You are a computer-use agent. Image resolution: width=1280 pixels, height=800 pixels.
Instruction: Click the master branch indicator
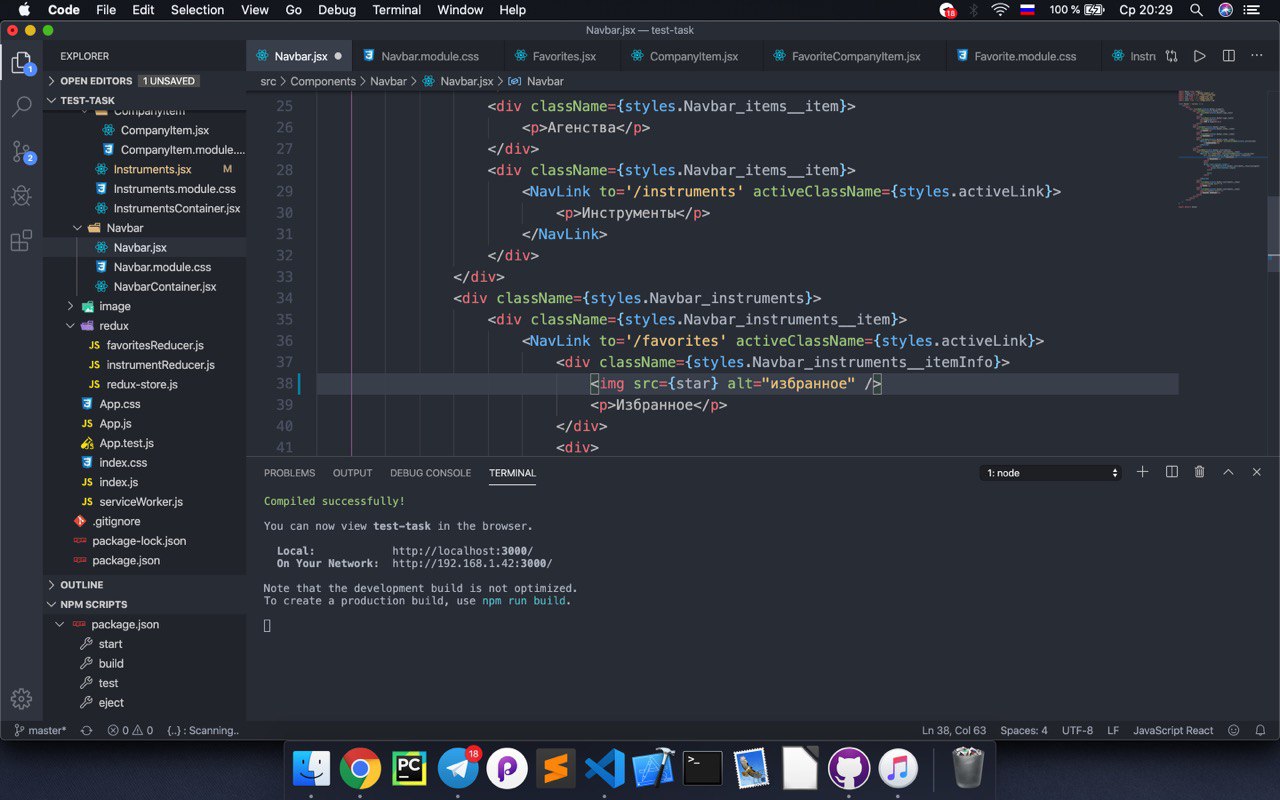(40, 730)
